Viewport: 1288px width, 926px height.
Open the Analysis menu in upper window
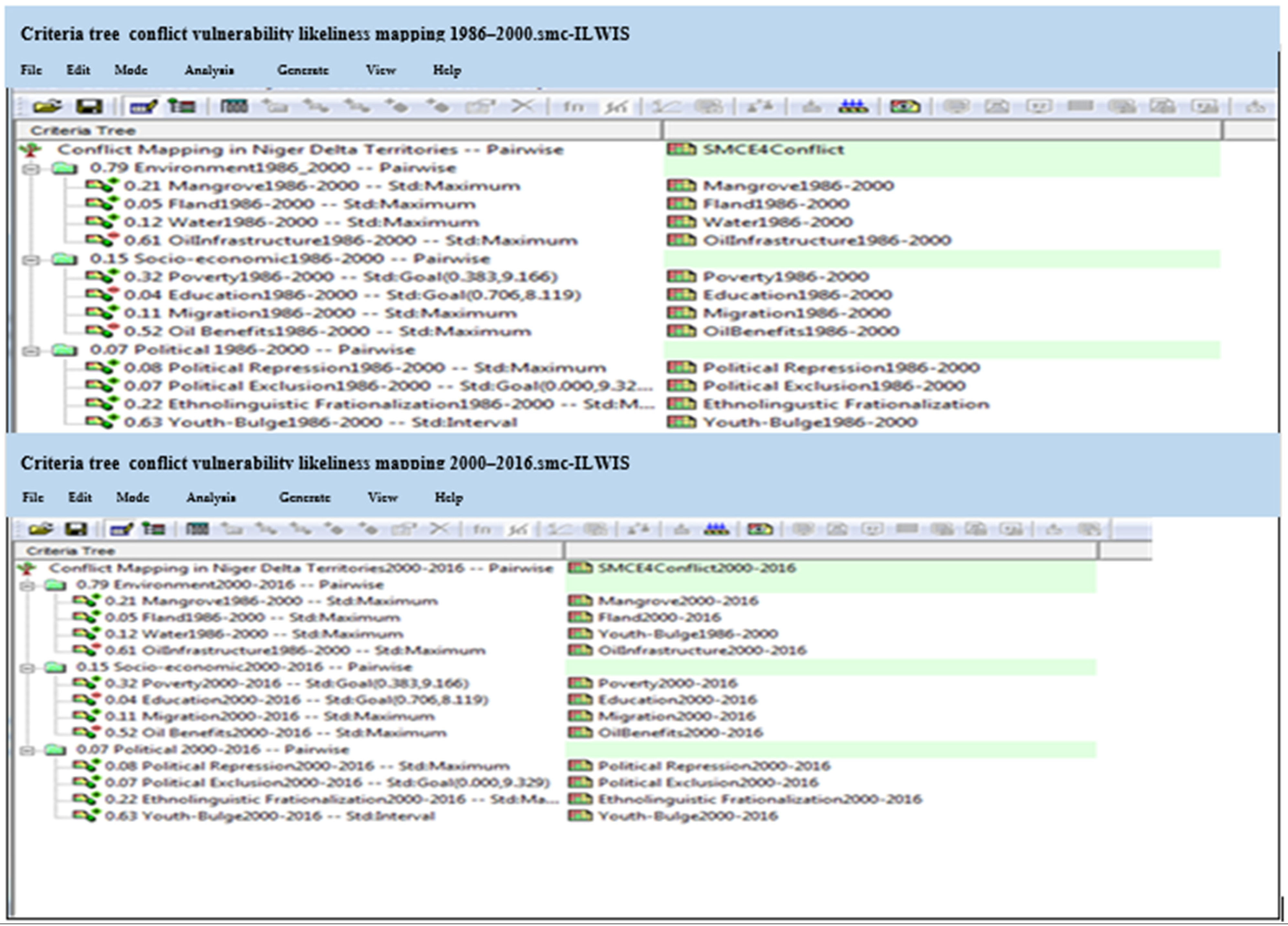click(209, 70)
